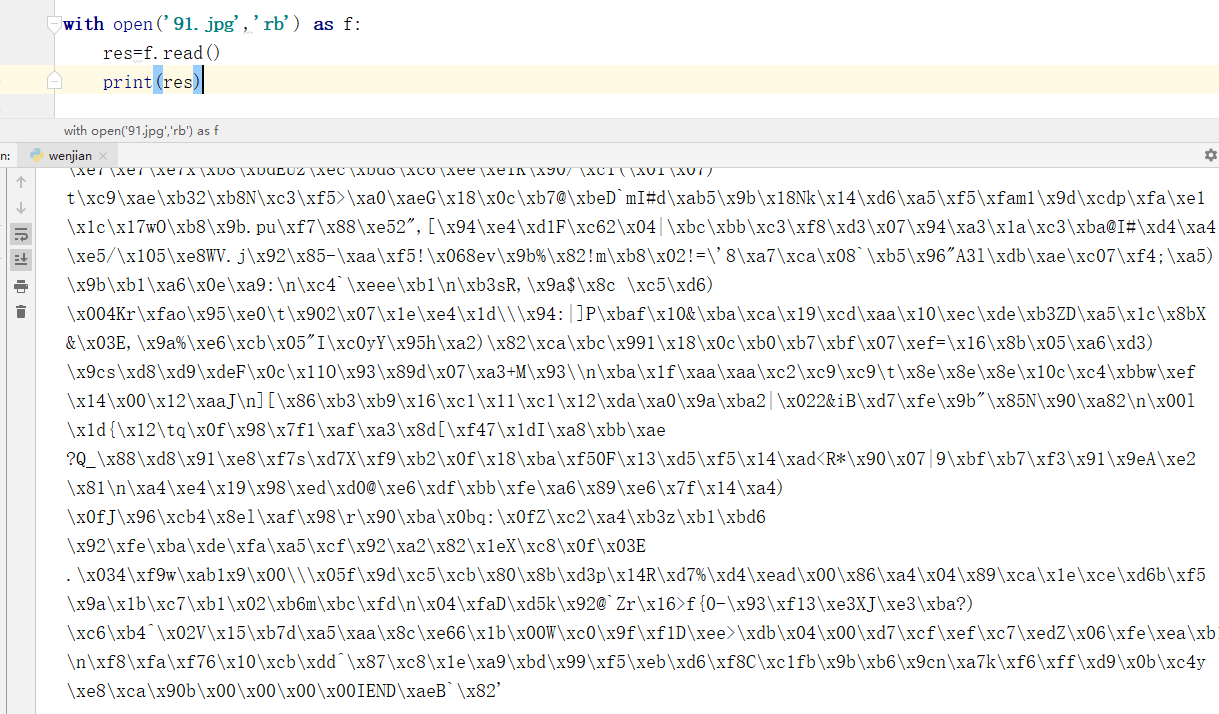Click output line starting "\x81\n\xa4\xe4"
1219x714 pixels.
(x=425, y=488)
